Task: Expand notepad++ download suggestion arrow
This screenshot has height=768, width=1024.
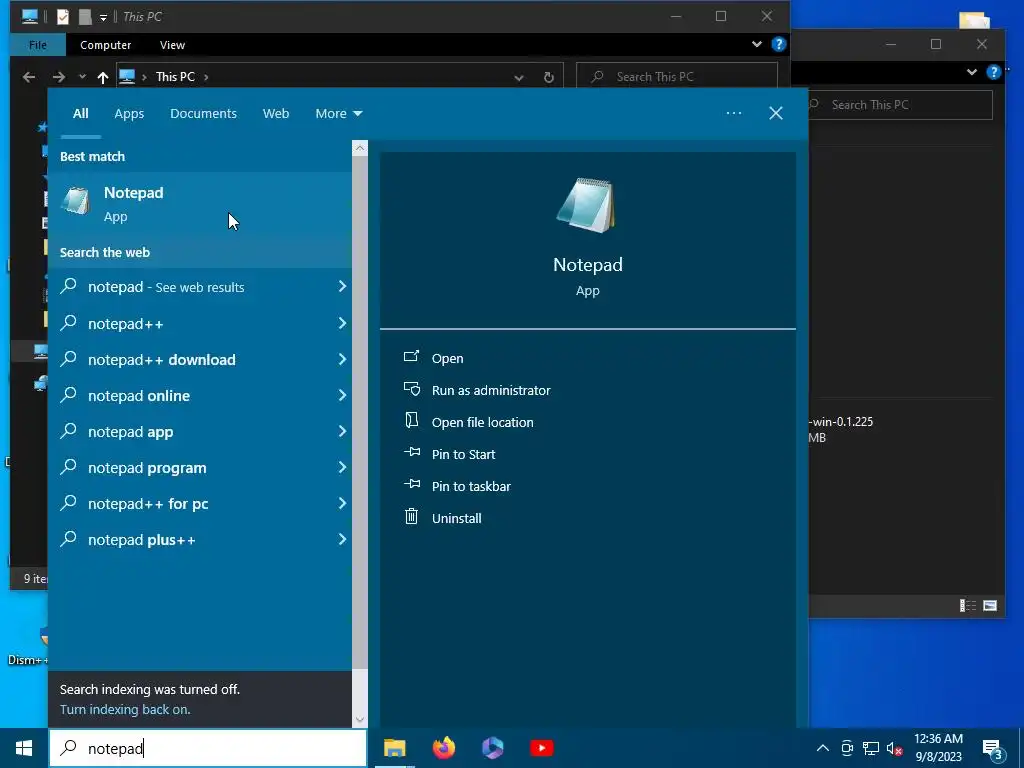Action: [x=342, y=359]
